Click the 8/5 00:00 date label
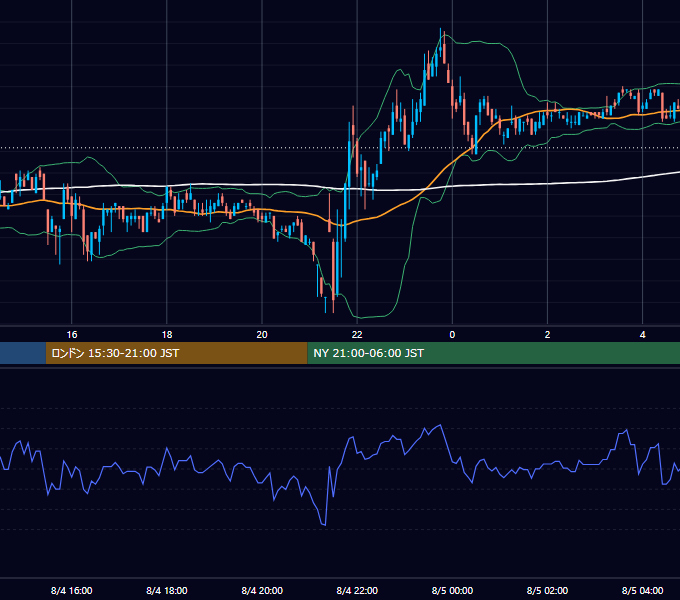 (x=452, y=590)
